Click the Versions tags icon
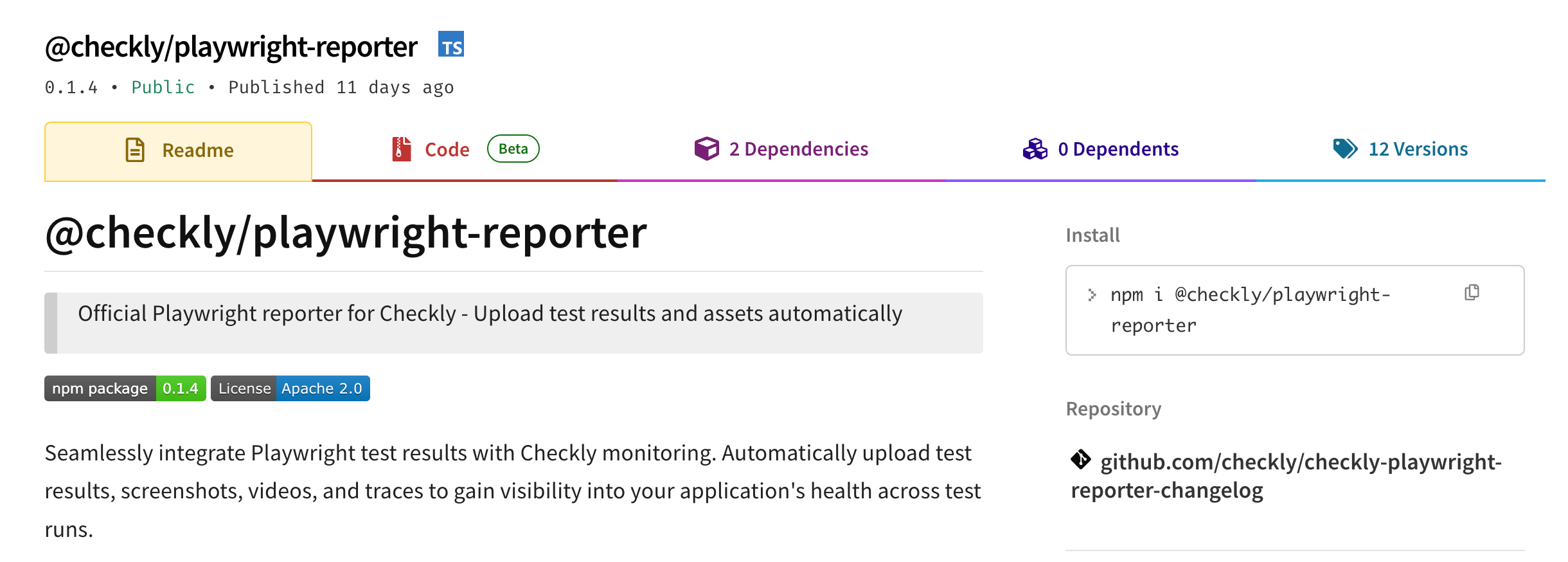Image resolution: width=1568 pixels, height=562 pixels. 1344,149
